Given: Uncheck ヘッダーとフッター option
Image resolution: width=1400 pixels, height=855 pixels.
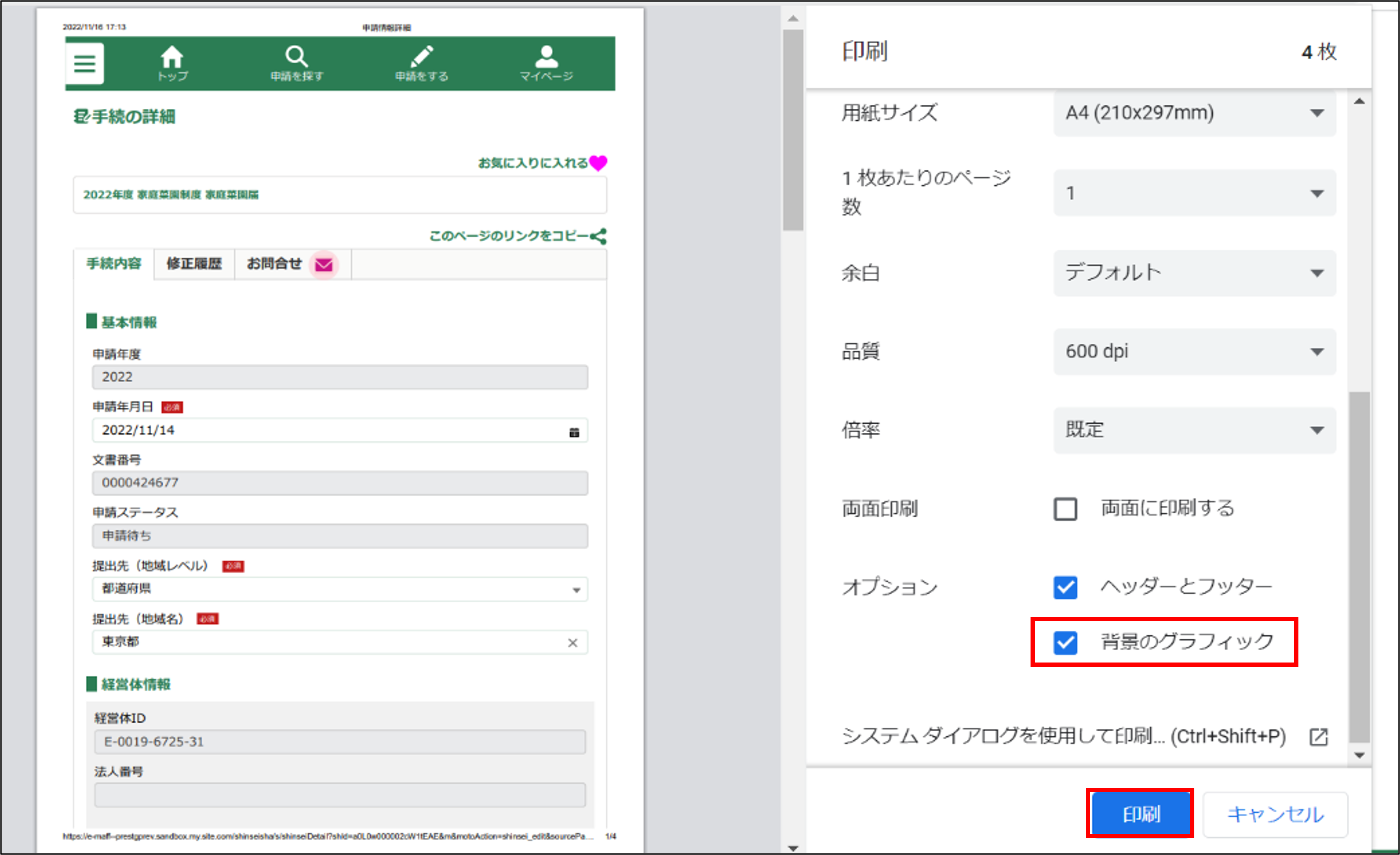Looking at the screenshot, I should [1065, 588].
